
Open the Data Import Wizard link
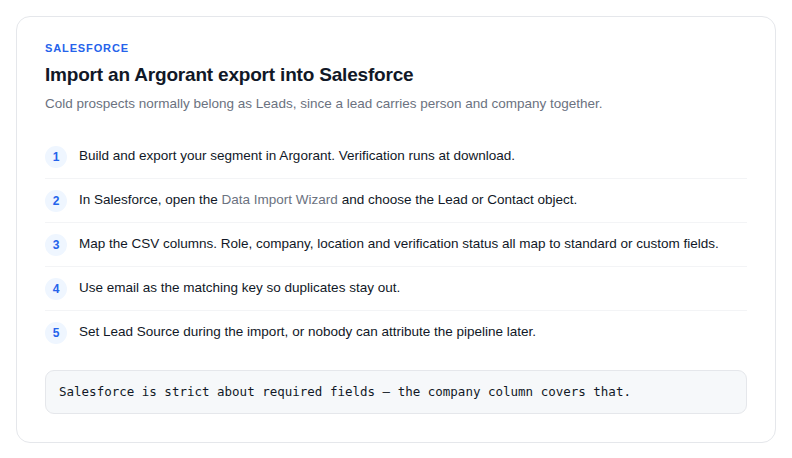(x=279, y=200)
